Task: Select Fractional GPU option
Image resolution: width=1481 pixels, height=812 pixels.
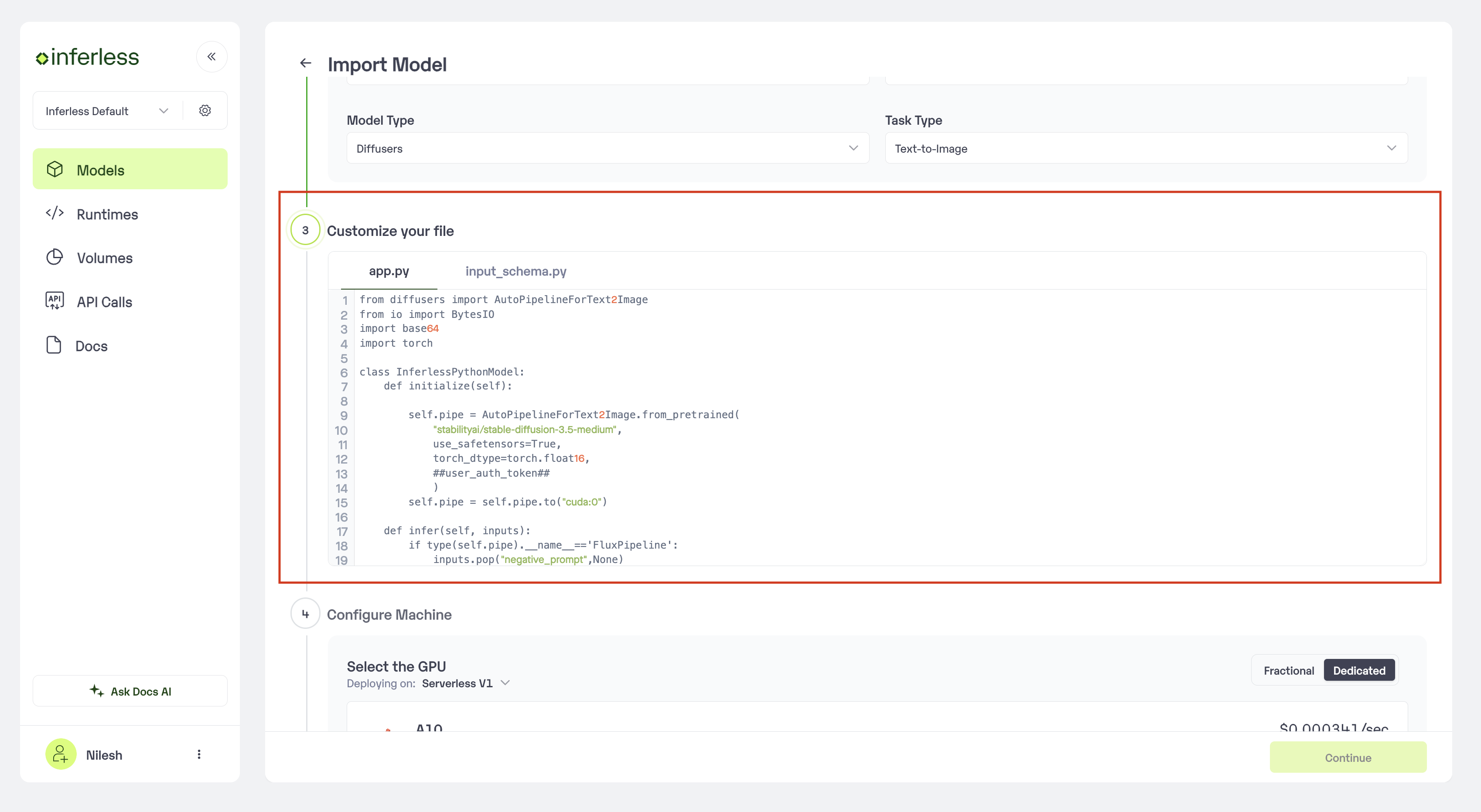Action: coord(1288,671)
